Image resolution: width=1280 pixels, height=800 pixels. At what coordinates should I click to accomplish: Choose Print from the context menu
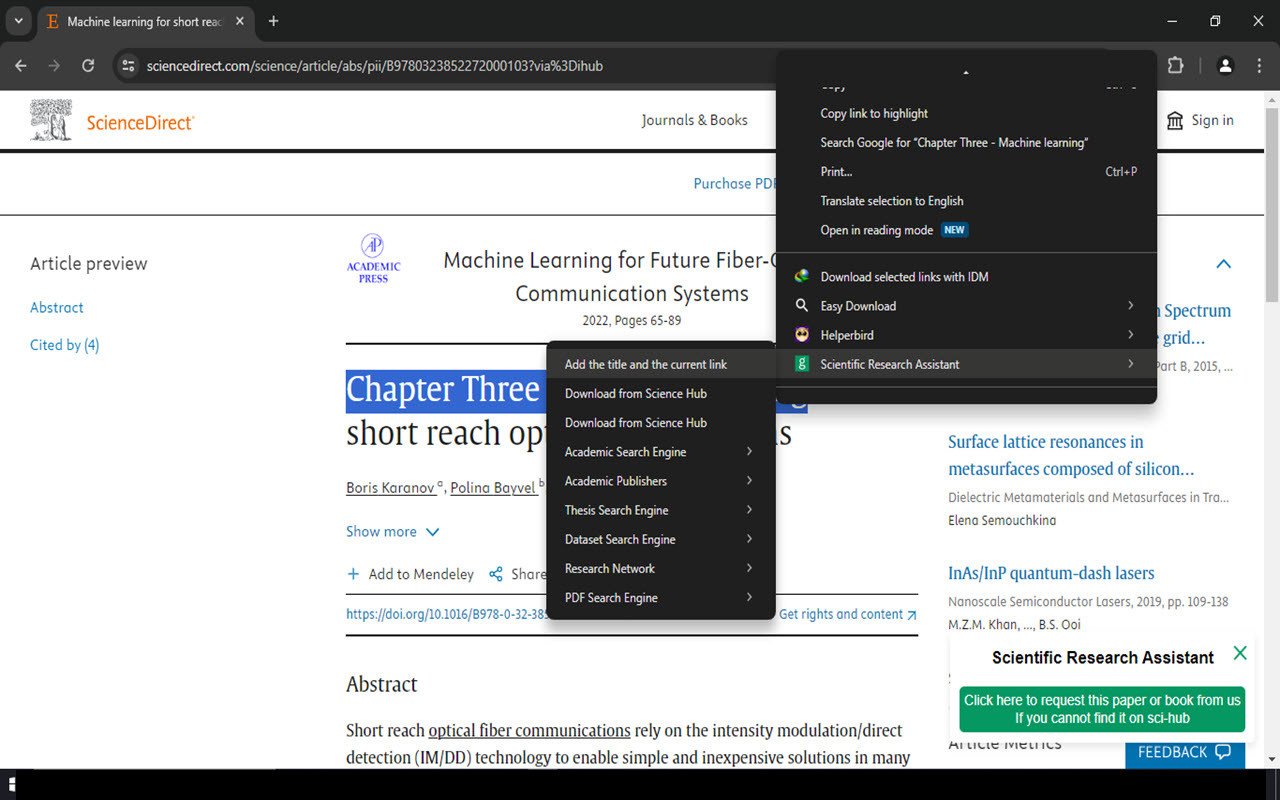tap(967, 172)
